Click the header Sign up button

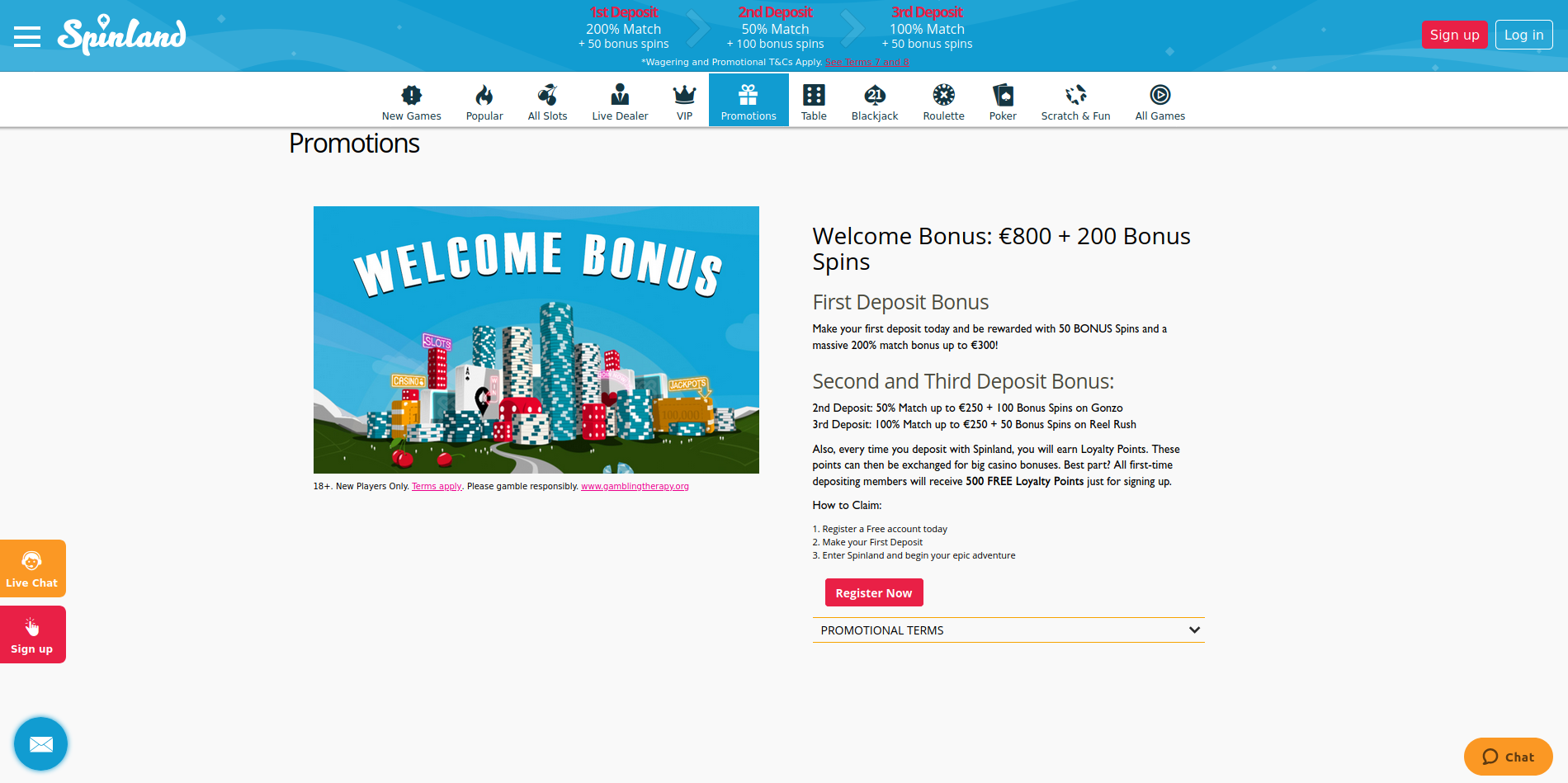pyautogui.click(x=1454, y=35)
